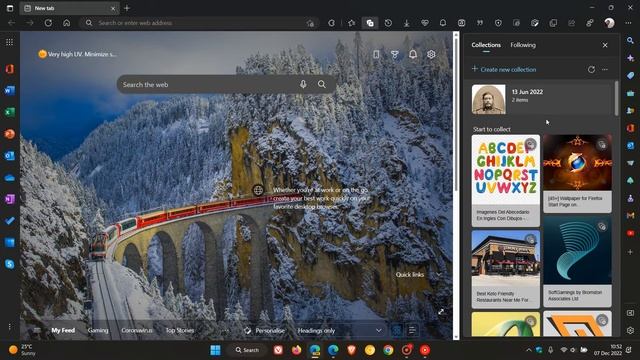Open the Collections panel more options ellipsis
Image resolution: width=640 pixels, height=360 pixels.
605,69
